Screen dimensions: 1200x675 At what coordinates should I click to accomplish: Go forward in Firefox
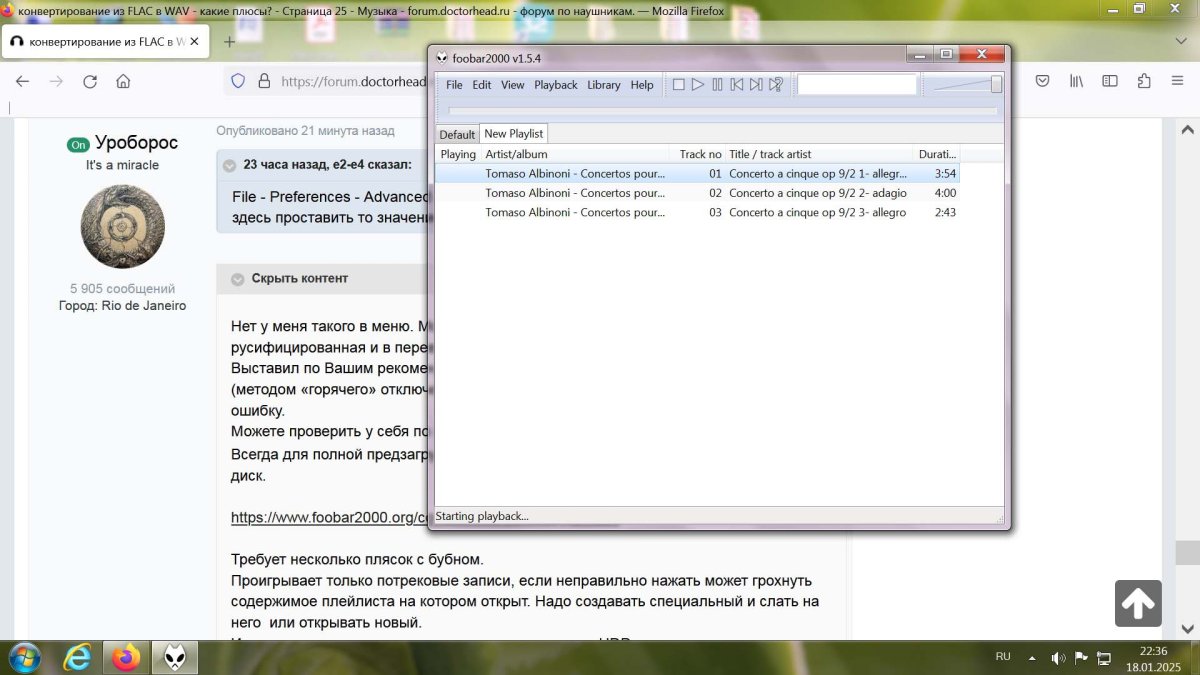56,81
